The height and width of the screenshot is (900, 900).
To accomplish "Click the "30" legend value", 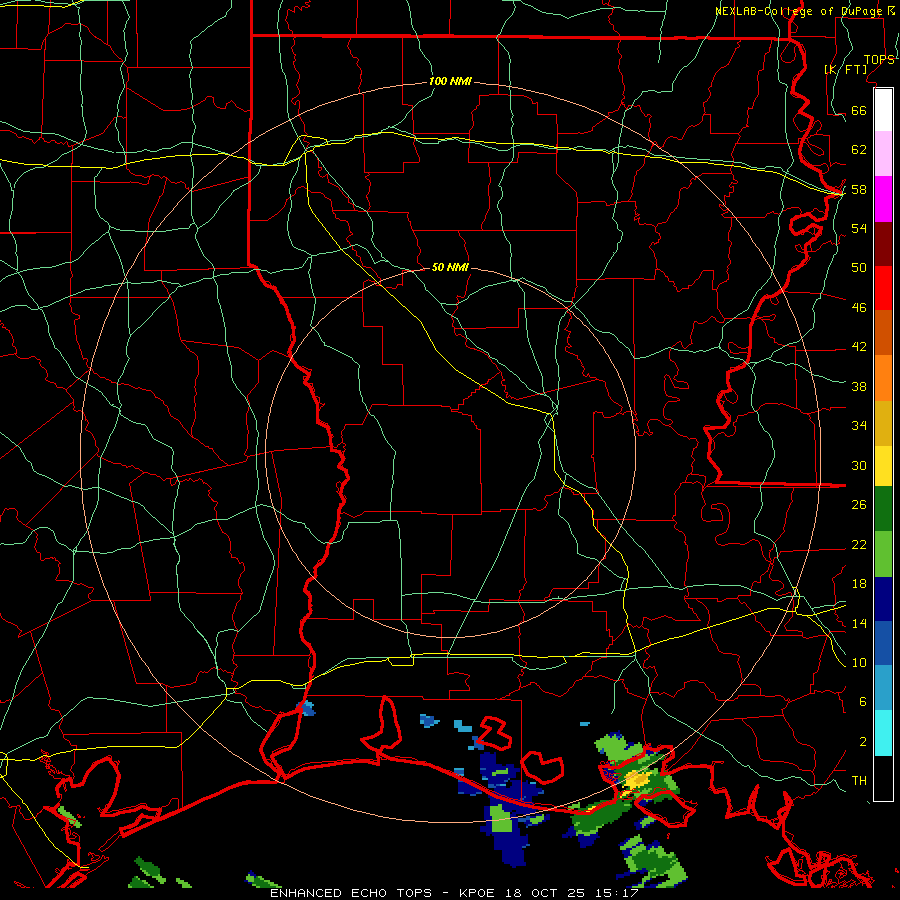I will (859, 465).
